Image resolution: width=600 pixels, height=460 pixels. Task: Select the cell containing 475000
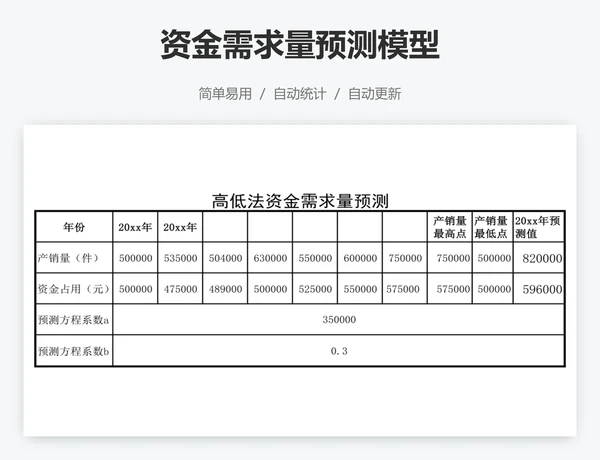[180, 289]
